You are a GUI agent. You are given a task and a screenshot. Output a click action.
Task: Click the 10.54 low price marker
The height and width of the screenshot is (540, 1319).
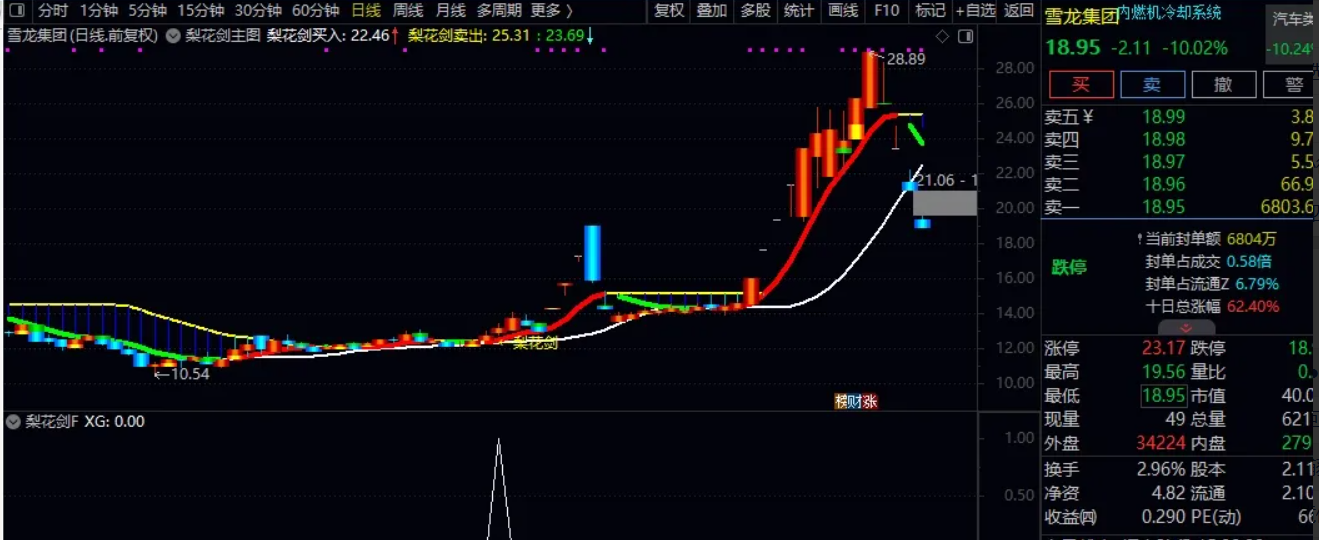[x=190, y=375]
